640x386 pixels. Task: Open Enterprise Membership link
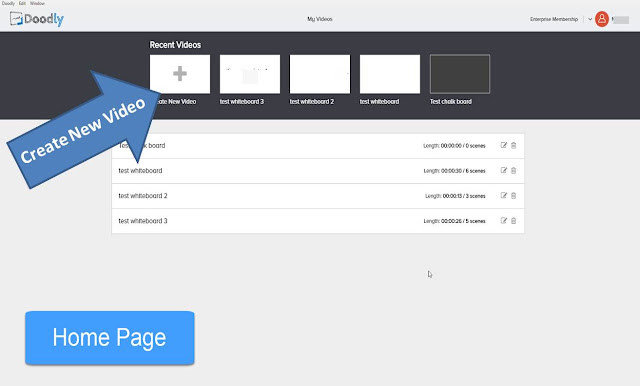pyautogui.click(x=554, y=19)
